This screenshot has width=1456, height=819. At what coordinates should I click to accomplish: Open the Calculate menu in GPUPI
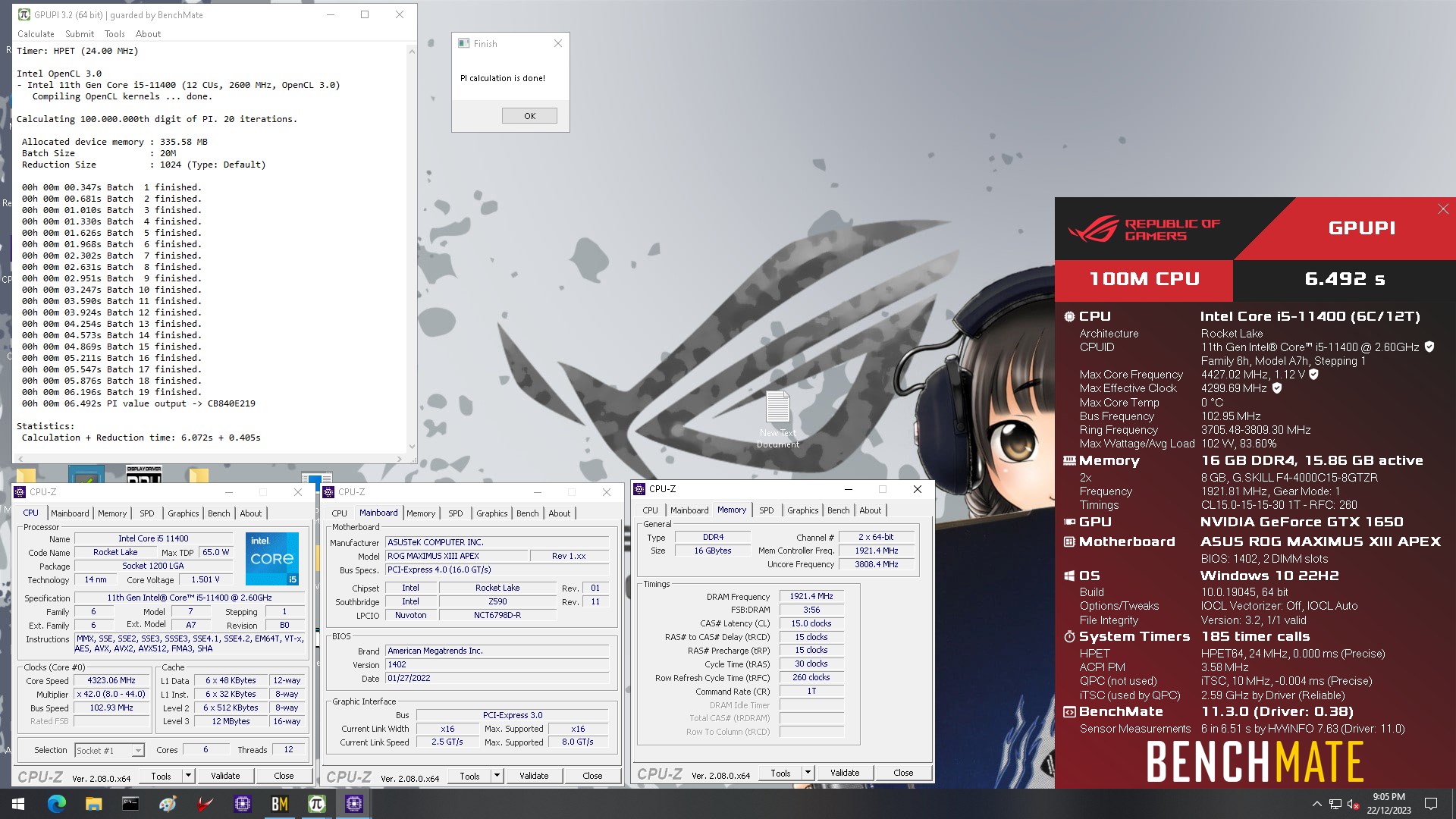click(x=36, y=34)
